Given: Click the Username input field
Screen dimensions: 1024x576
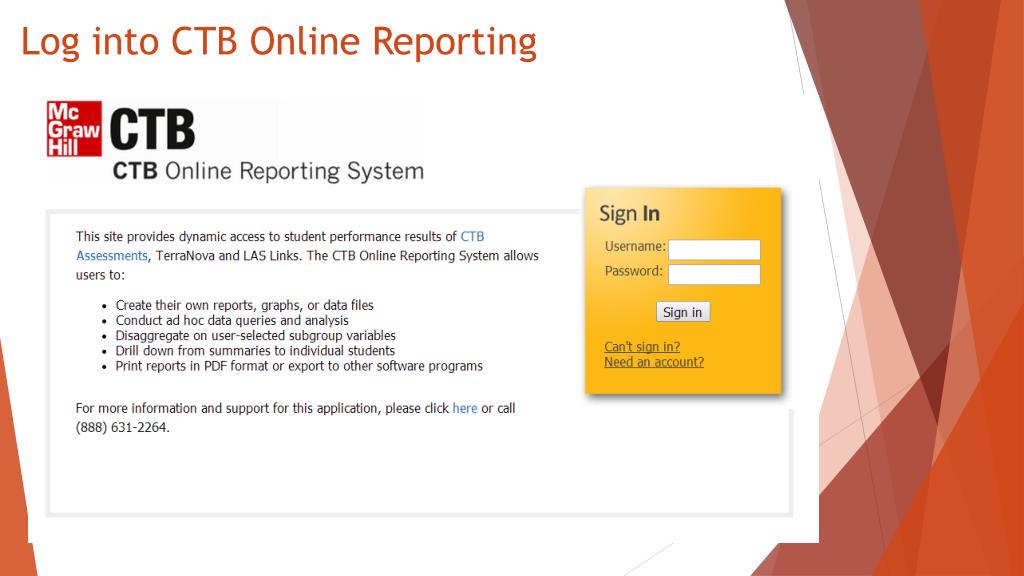Looking at the screenshot, I should (714, 249).
